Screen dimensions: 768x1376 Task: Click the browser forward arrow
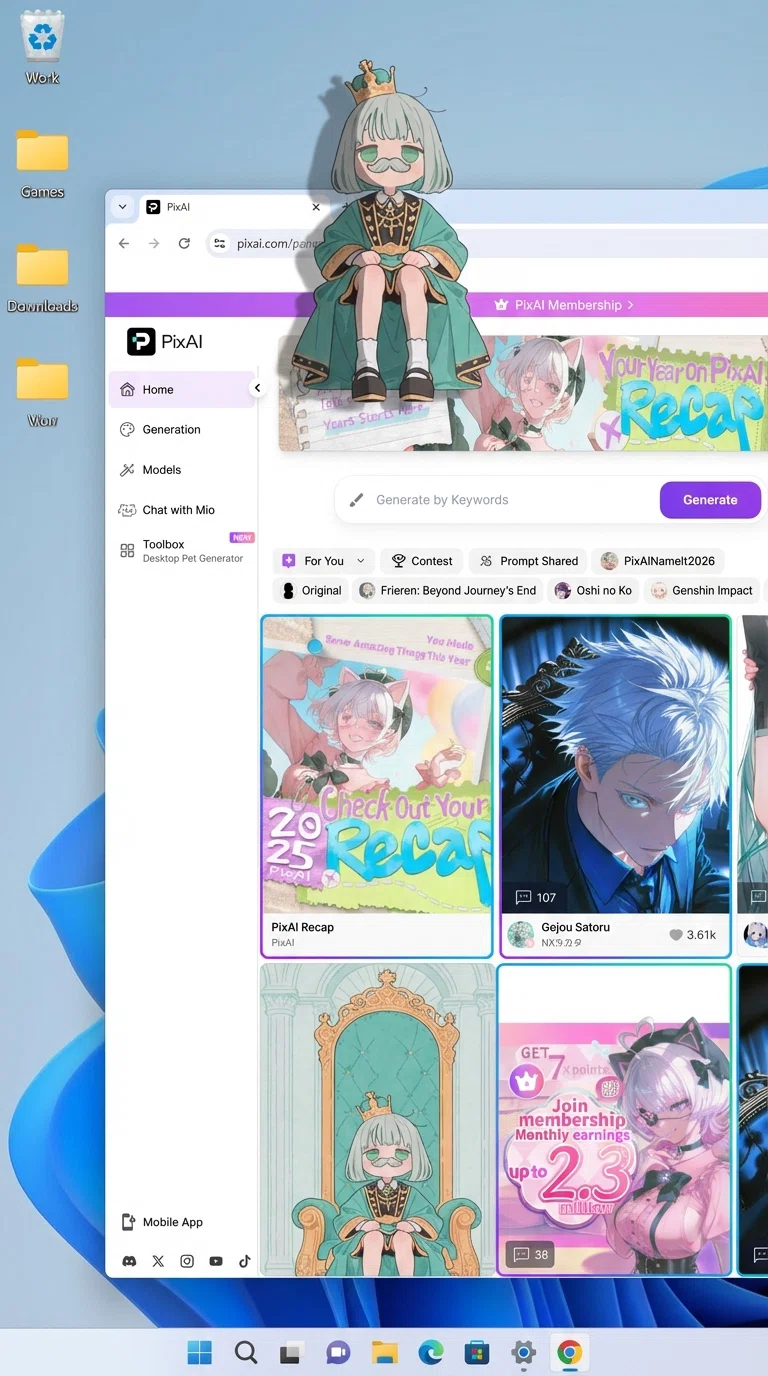(x=154, y=243)
